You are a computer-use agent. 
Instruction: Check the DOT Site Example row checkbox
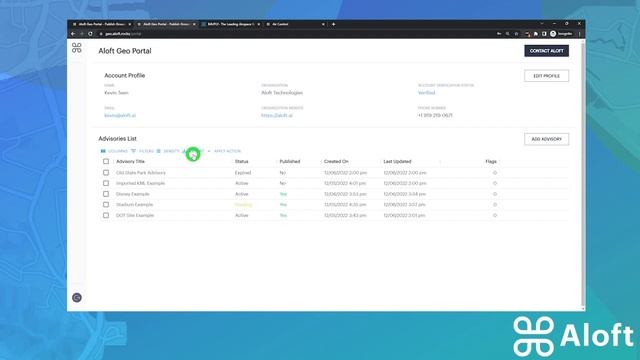106,215
